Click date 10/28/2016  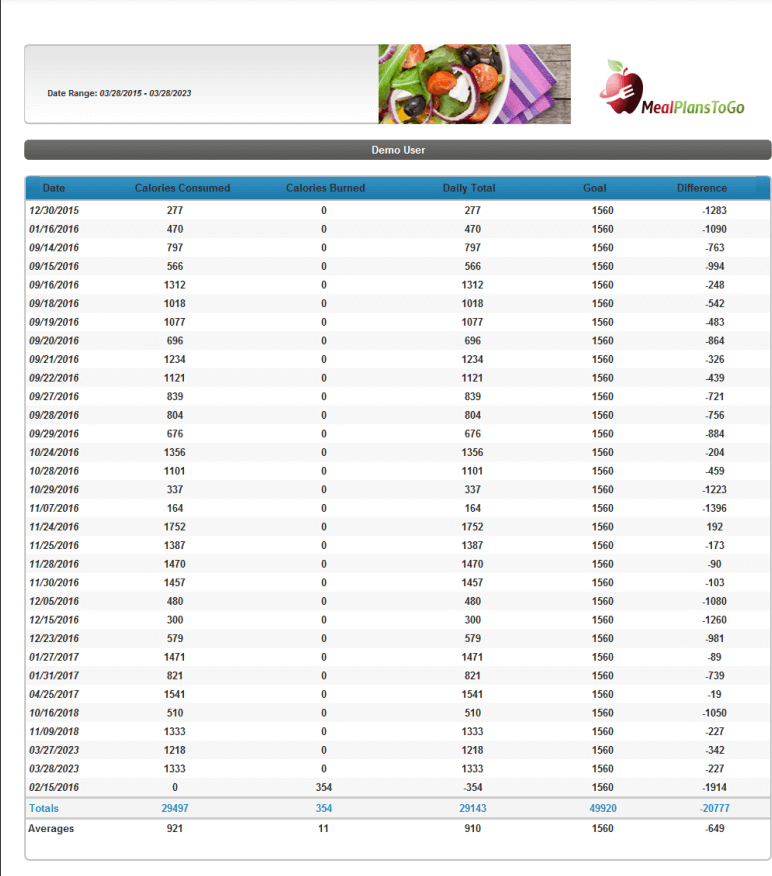54,471
